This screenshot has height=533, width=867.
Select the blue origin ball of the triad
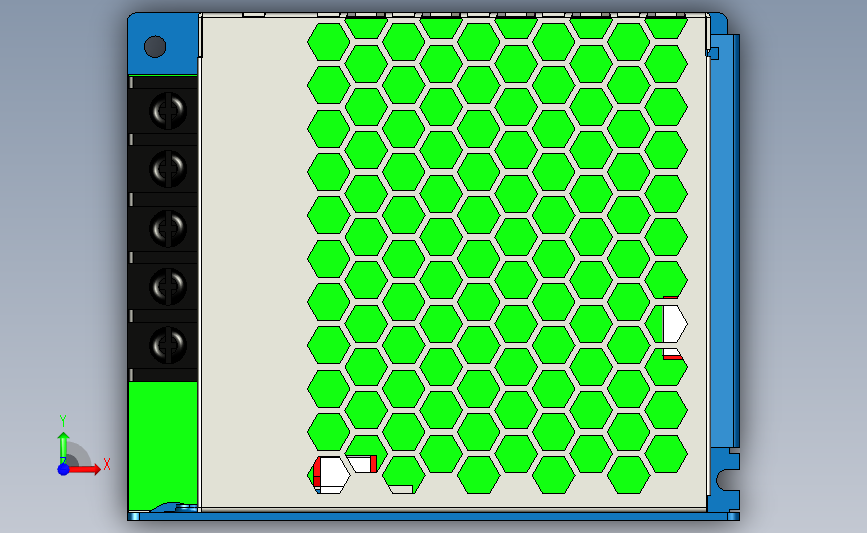click(64, 469)
